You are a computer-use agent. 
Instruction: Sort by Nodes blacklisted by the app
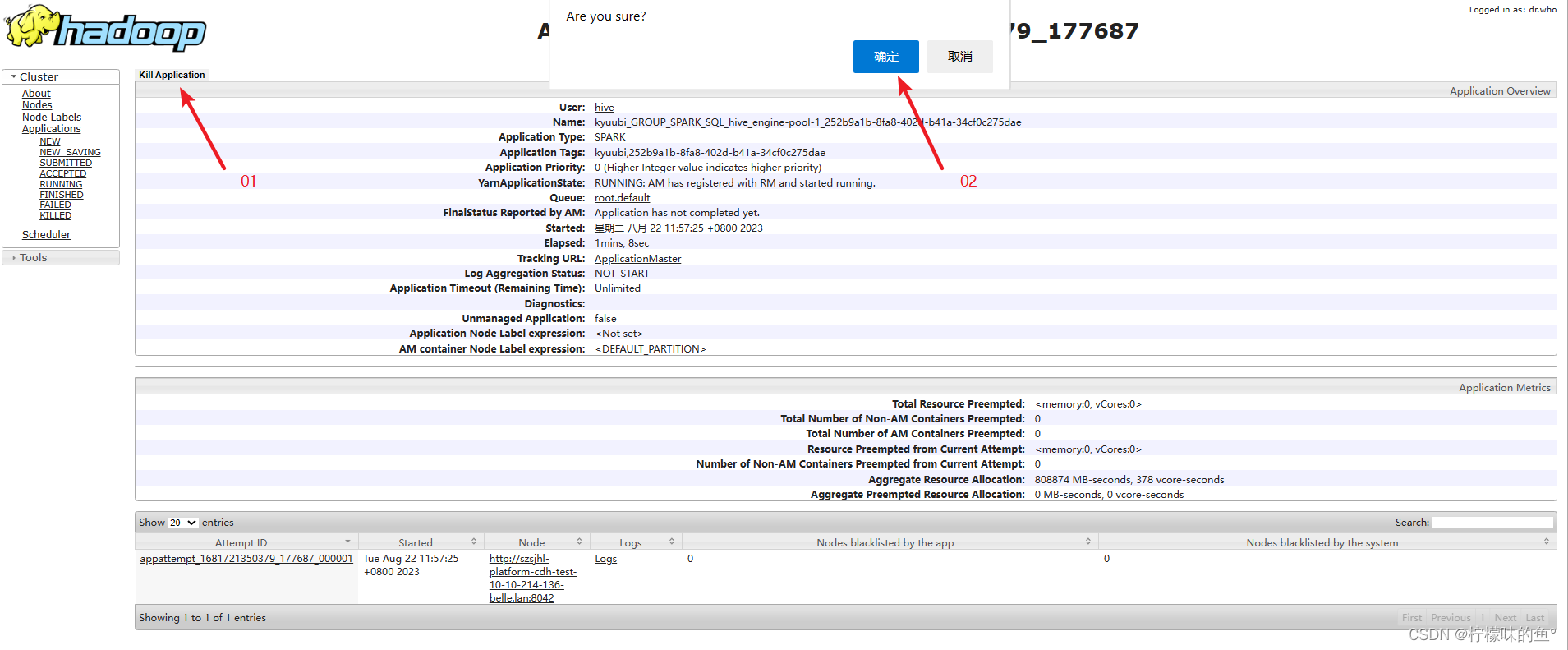pos(890,543)
